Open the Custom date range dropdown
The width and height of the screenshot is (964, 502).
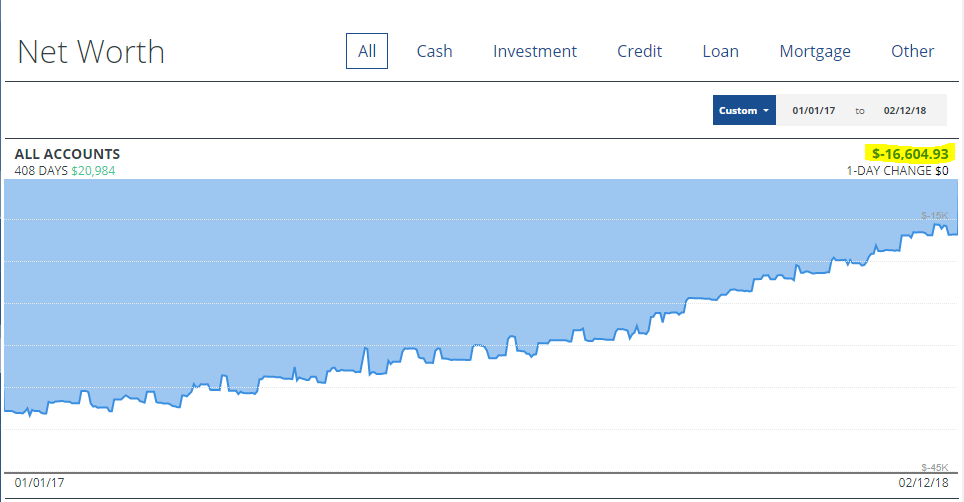pos(745,111)
